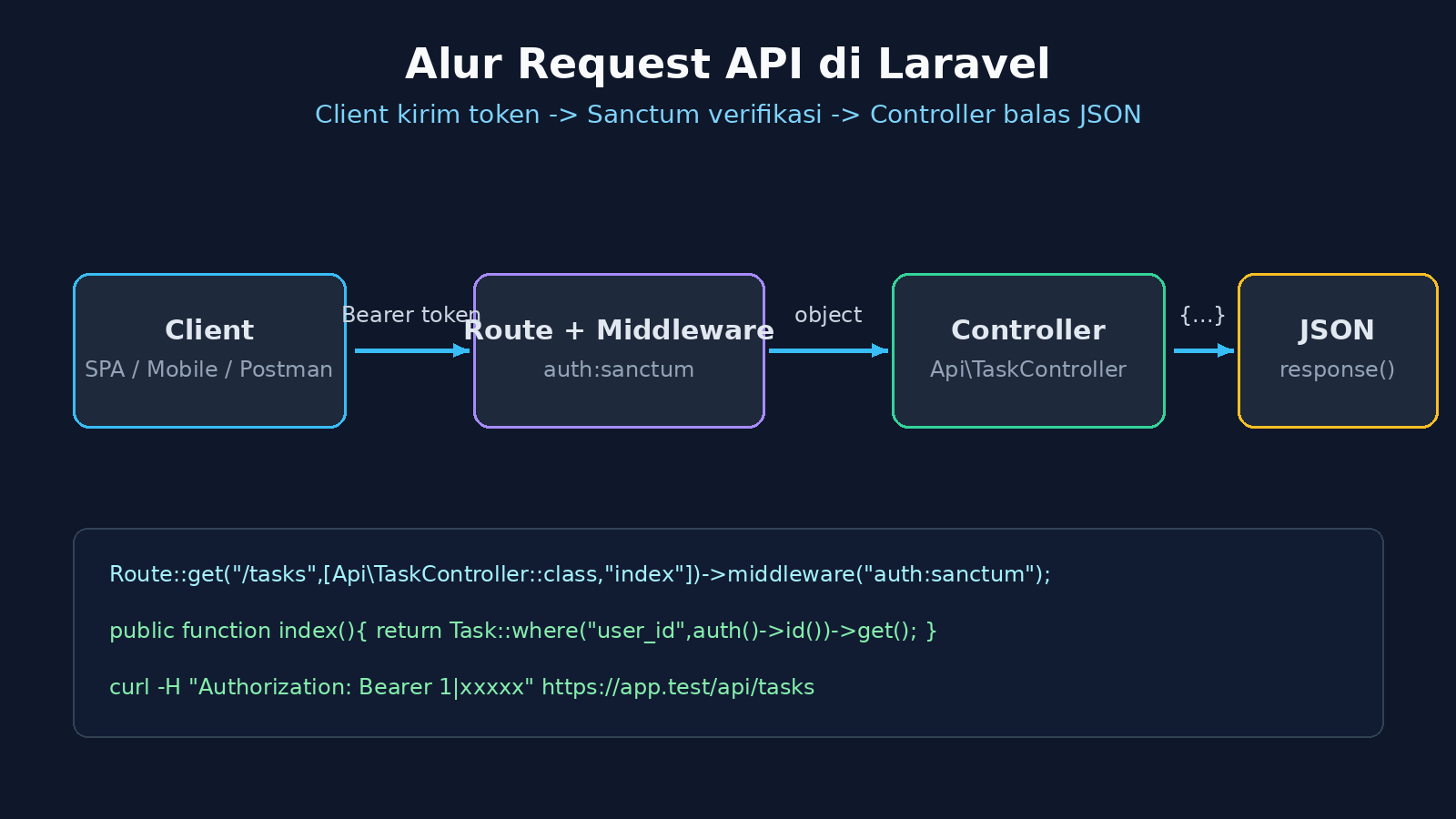Click the bold "JSON" box heading
Image resolution: width=1456 pixels, height=819 pixels.
1337,330
